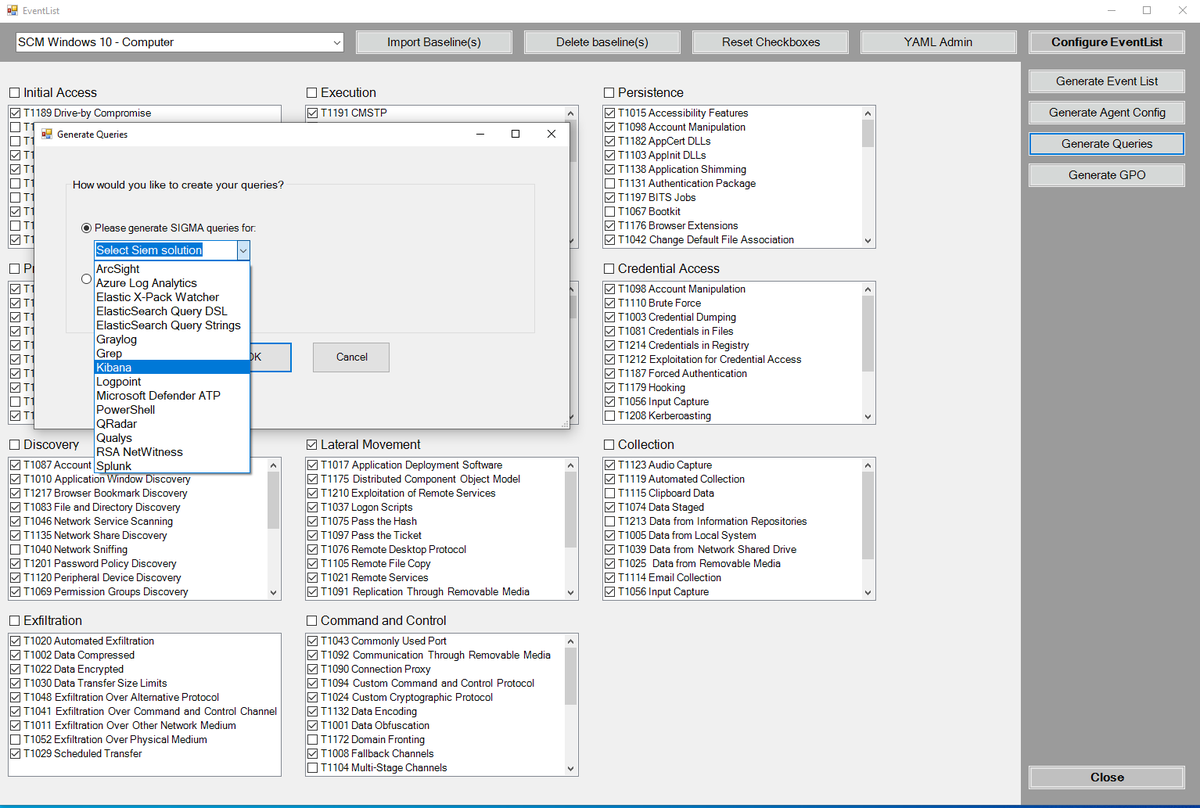Click the Delete baseline(s) button

click(602, 42)
